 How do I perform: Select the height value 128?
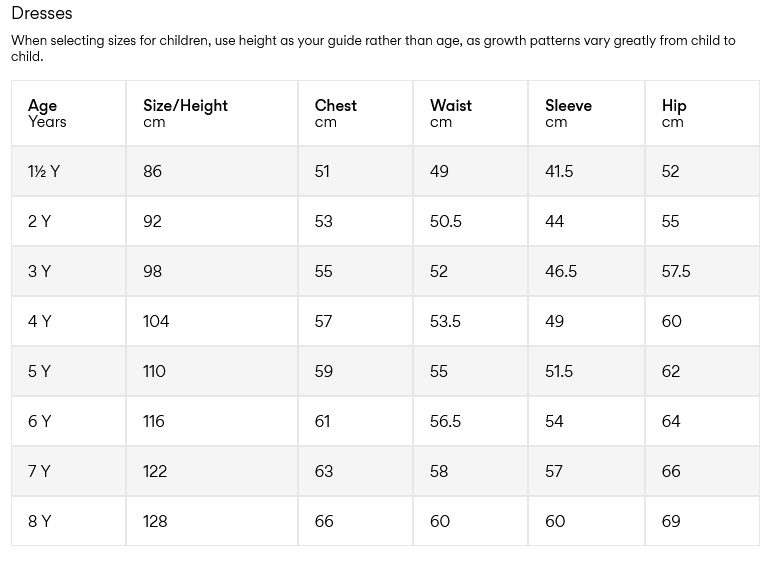[155, 521]
